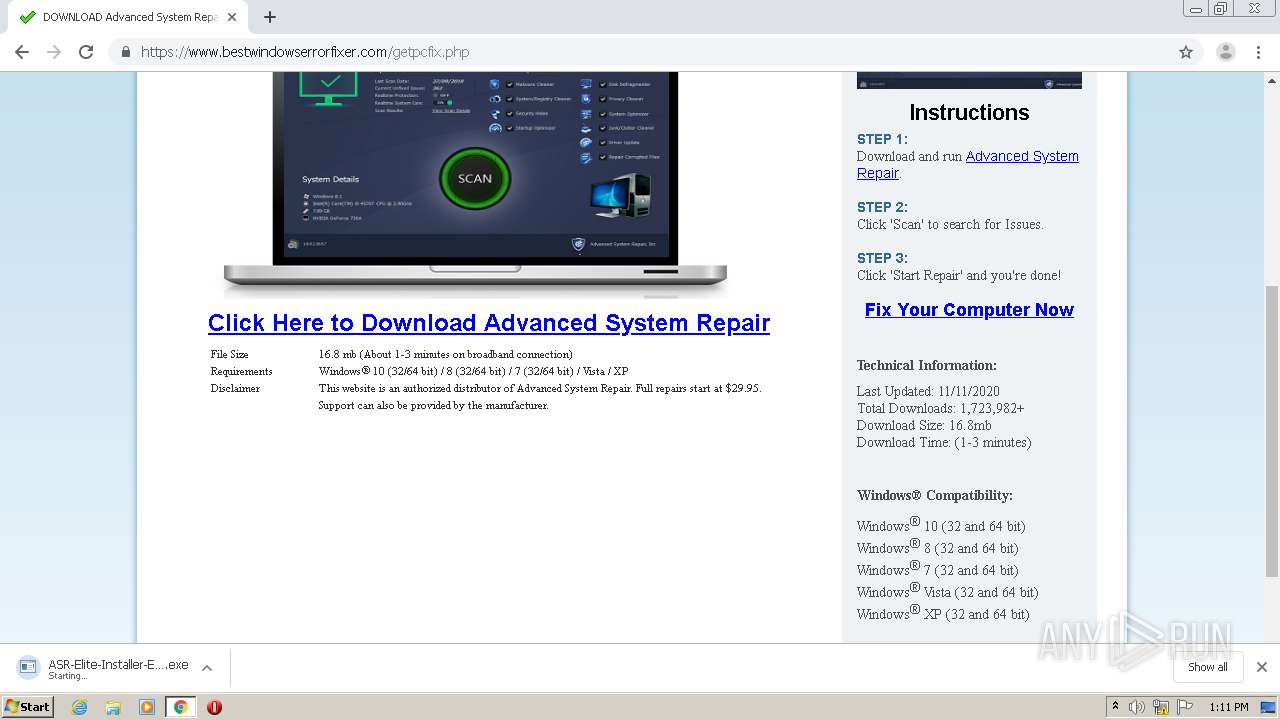Viewport: 1280px width, 720px height.
Task: Select the Technical Information: heading
Action: (x=927, y=365)
